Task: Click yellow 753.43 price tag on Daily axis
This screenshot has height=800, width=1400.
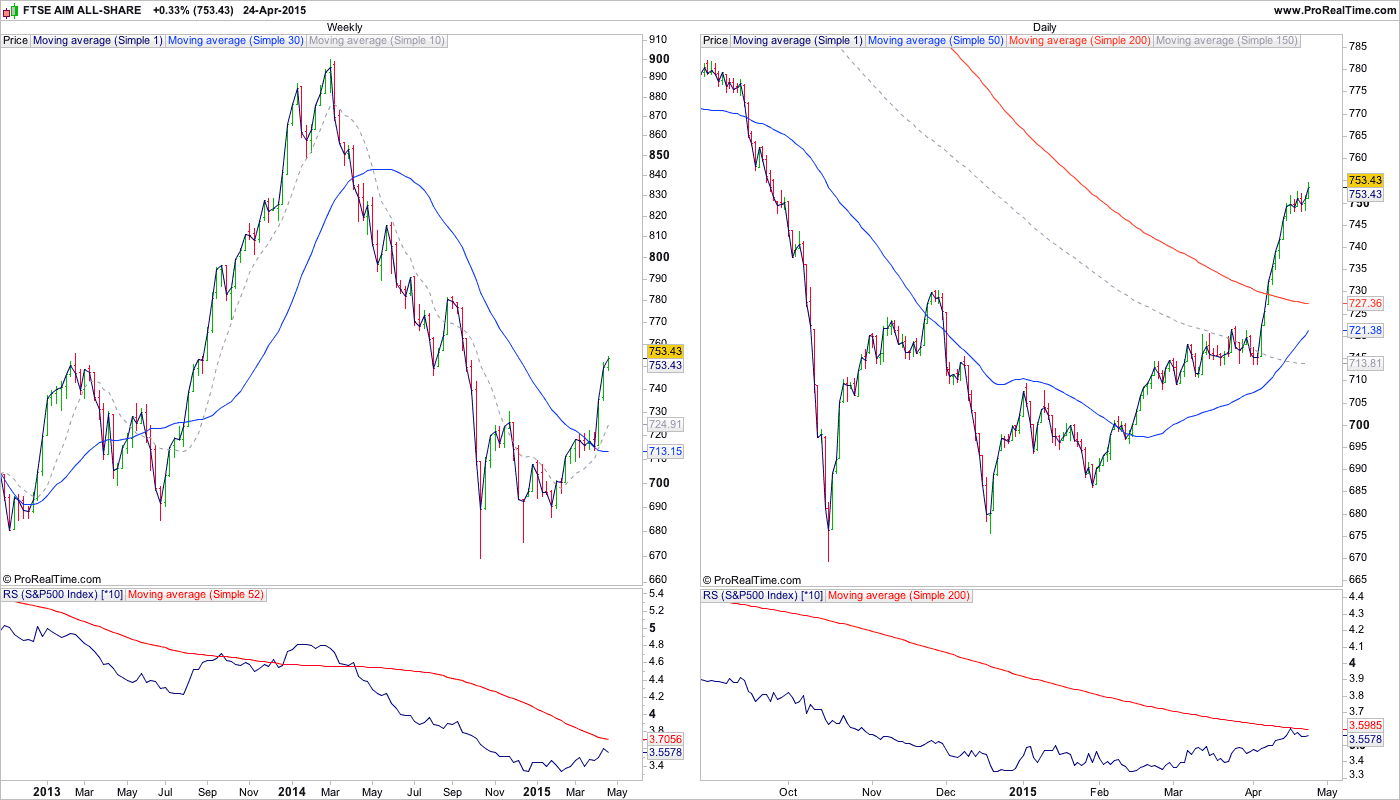Action: tap(1365, 180)
